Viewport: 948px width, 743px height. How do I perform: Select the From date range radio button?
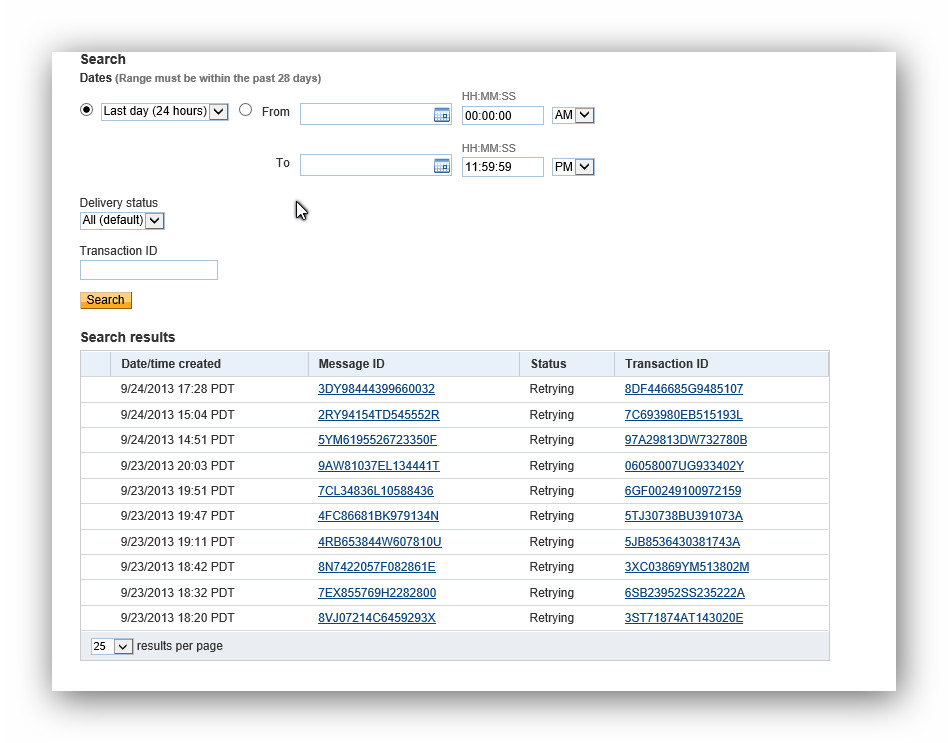pyautogui.click(x=246, y=110)
